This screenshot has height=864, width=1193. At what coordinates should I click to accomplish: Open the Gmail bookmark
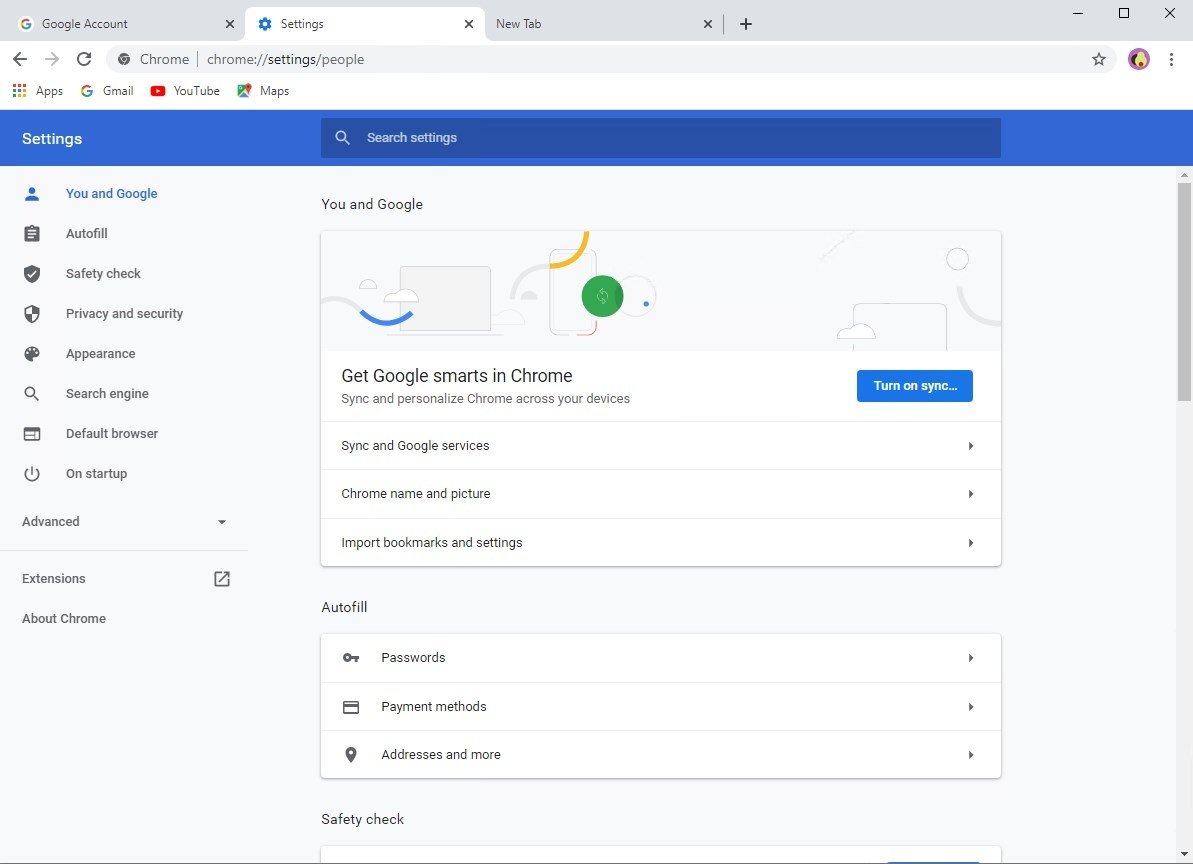point(107,91)
